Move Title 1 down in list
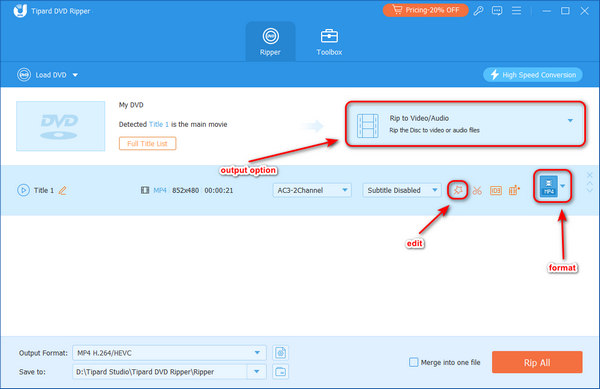This screenshot has height=389, width=600. click(x=589, y=190)
